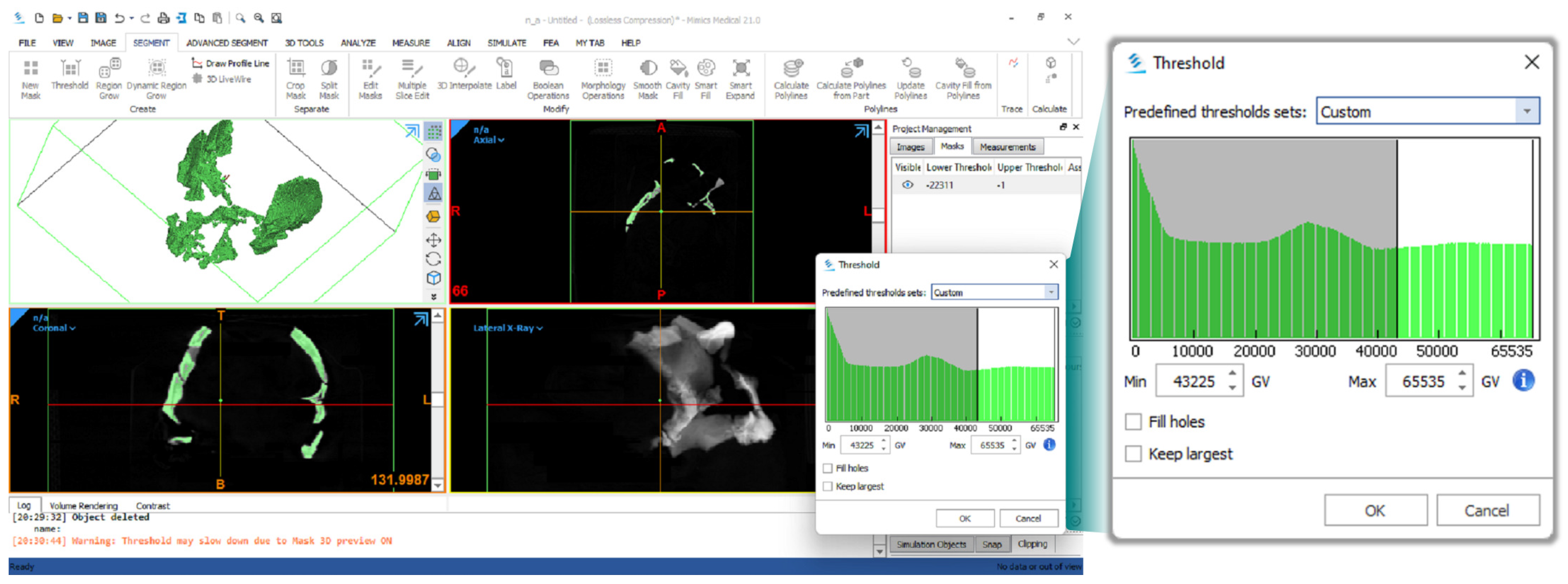Image resolution: width=1568 pixels, height=584 pixels.
Task: Click Cancel in the small Threshold dialog
Action: click(x=1028, y=518)
